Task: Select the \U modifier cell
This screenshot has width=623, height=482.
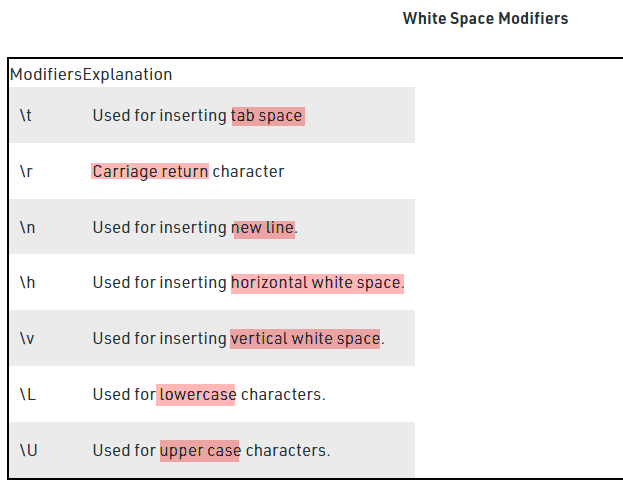Action: click(x=28, y=450)
